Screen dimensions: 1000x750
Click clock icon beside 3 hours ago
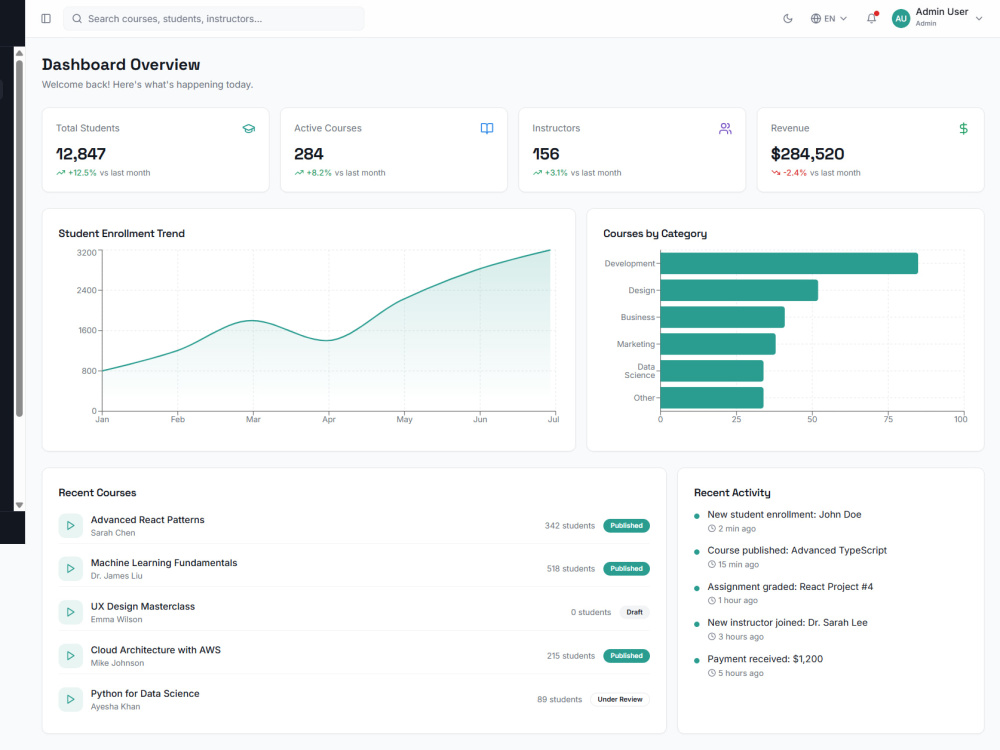712,636
